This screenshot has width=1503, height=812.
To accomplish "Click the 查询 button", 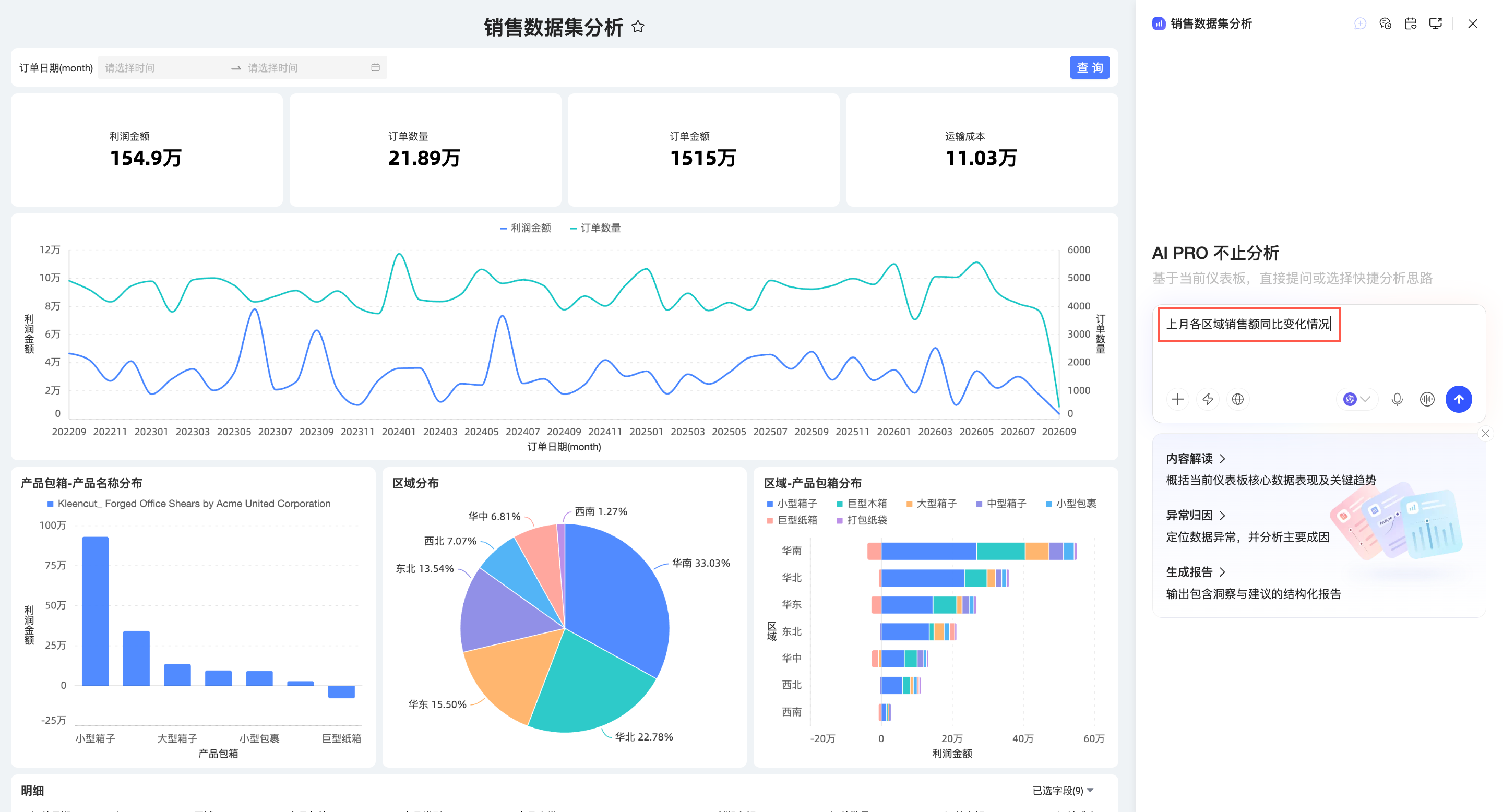I will coord(1089,68).
